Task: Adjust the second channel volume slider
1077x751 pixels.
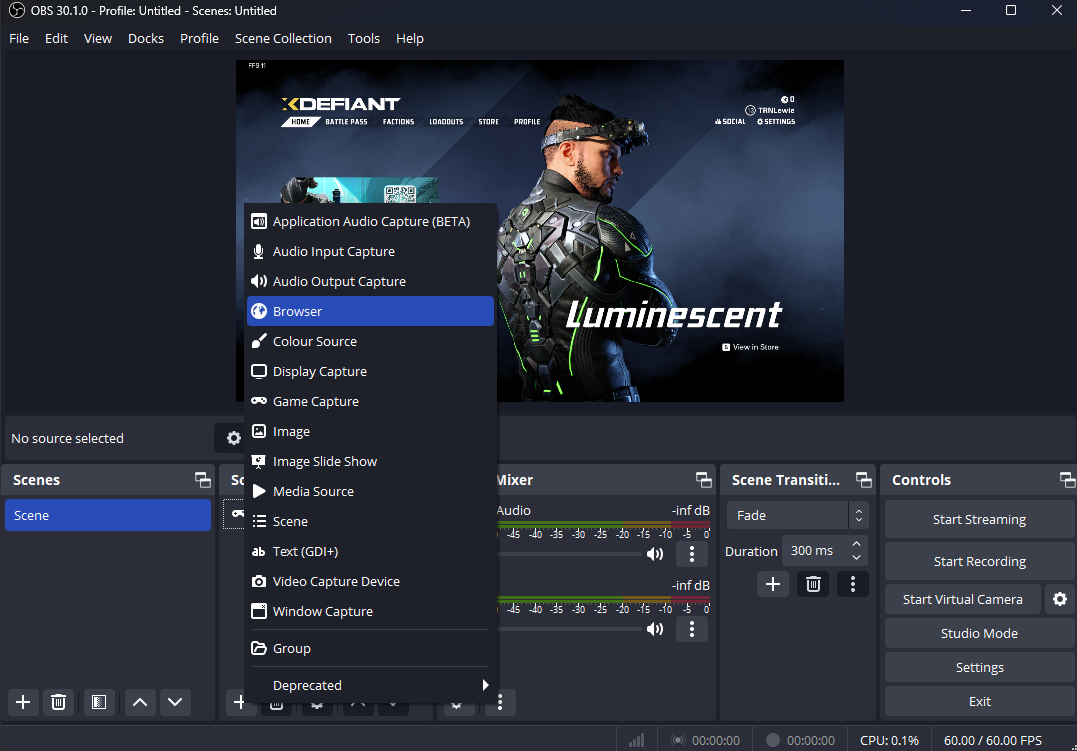Action: tap(569, 629)
